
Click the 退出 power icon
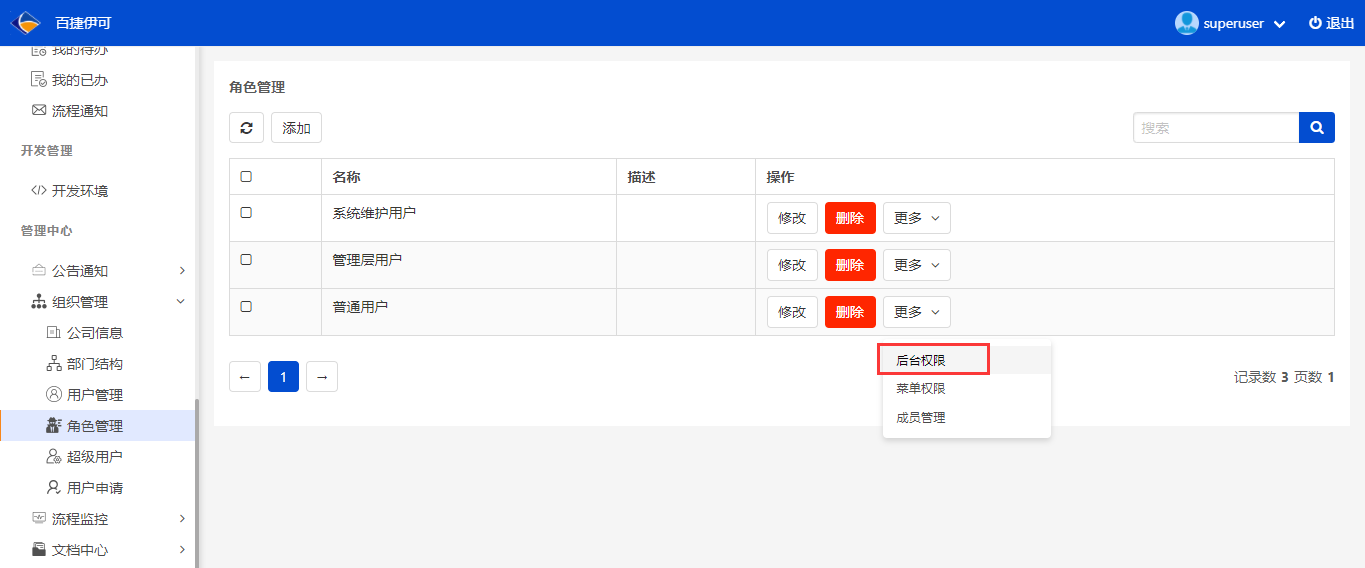click(x=1315, y=23)
